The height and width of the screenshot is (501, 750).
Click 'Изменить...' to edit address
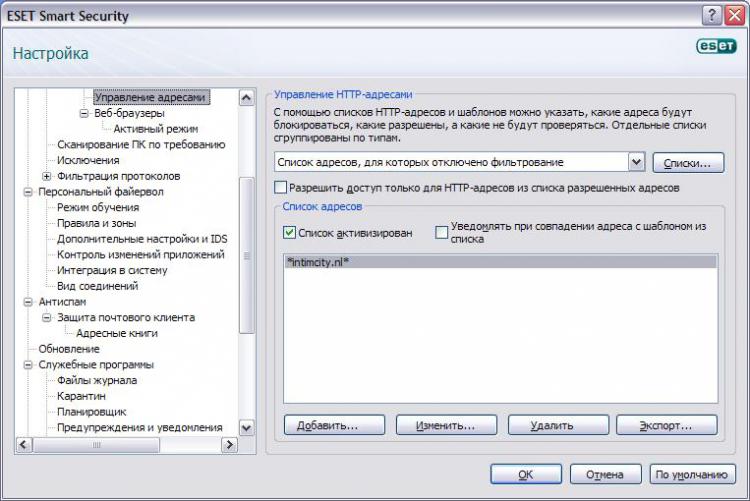tap(447, 425)
